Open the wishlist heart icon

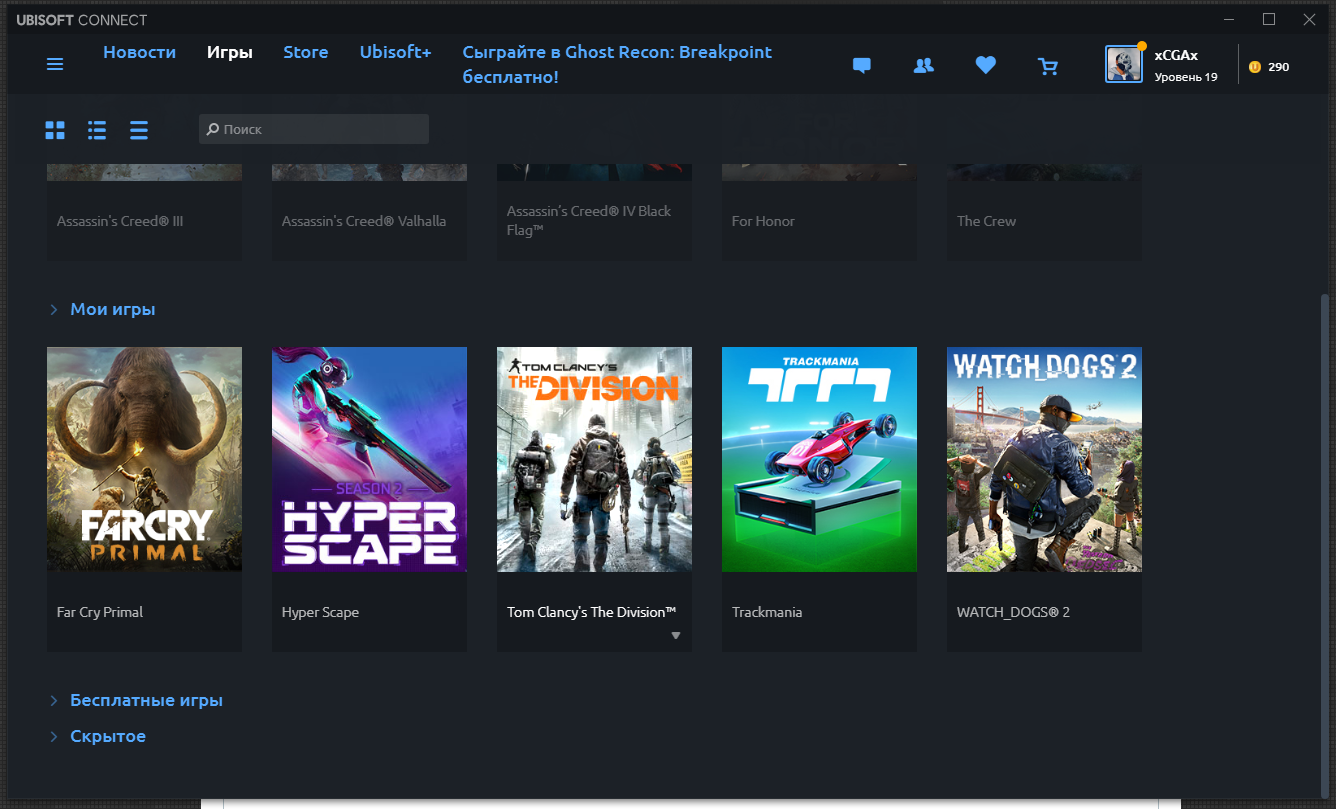986,66
